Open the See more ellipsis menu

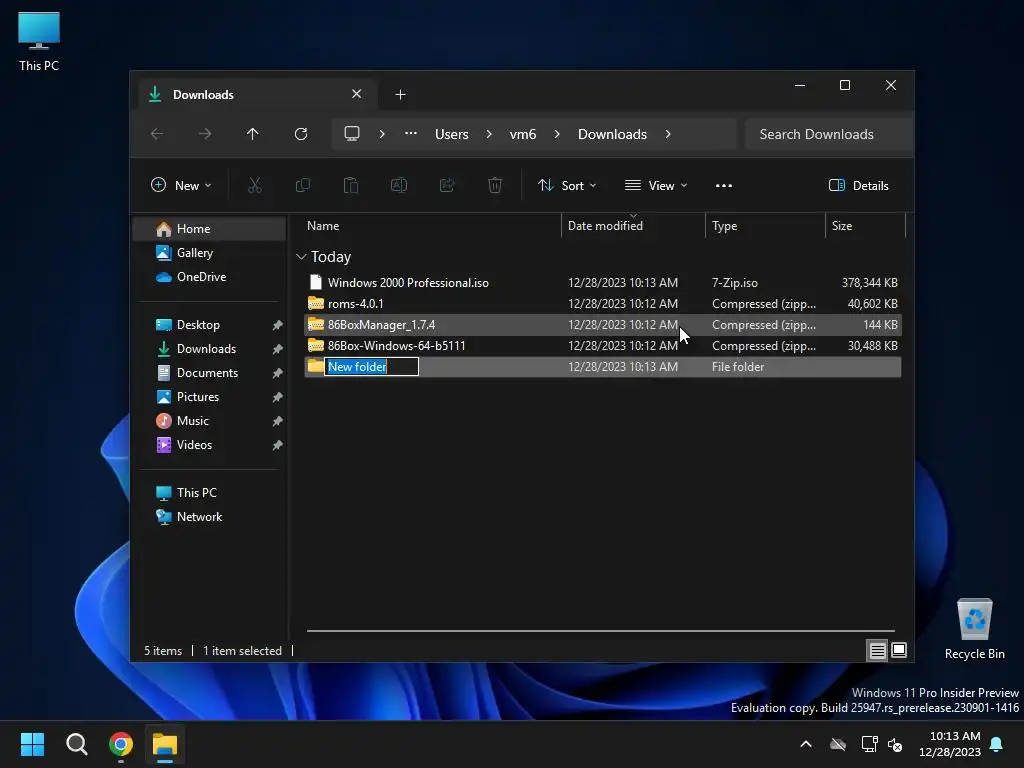724,185
